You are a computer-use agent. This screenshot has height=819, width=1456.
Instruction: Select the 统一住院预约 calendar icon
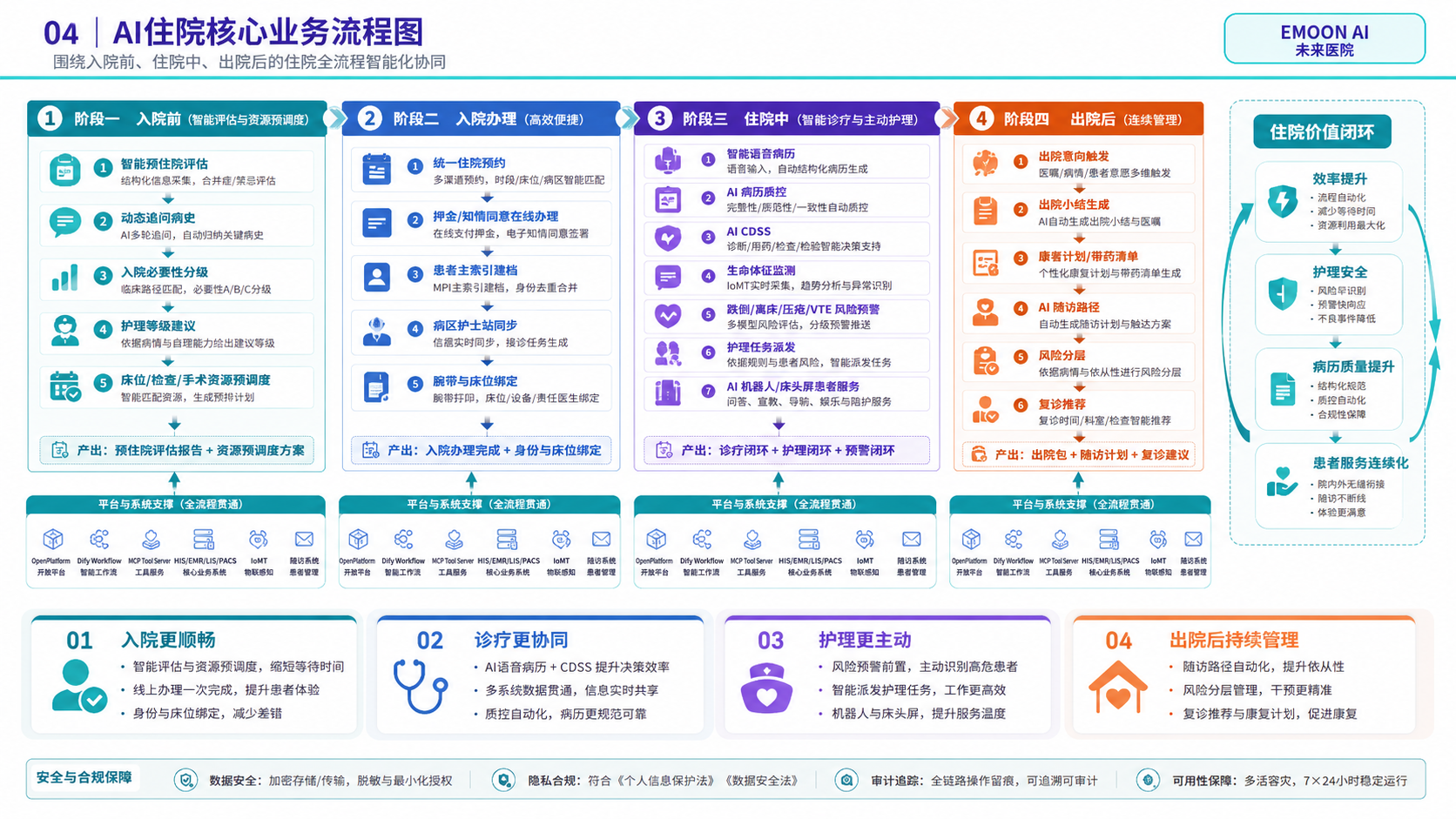click(x=376, y=170)
